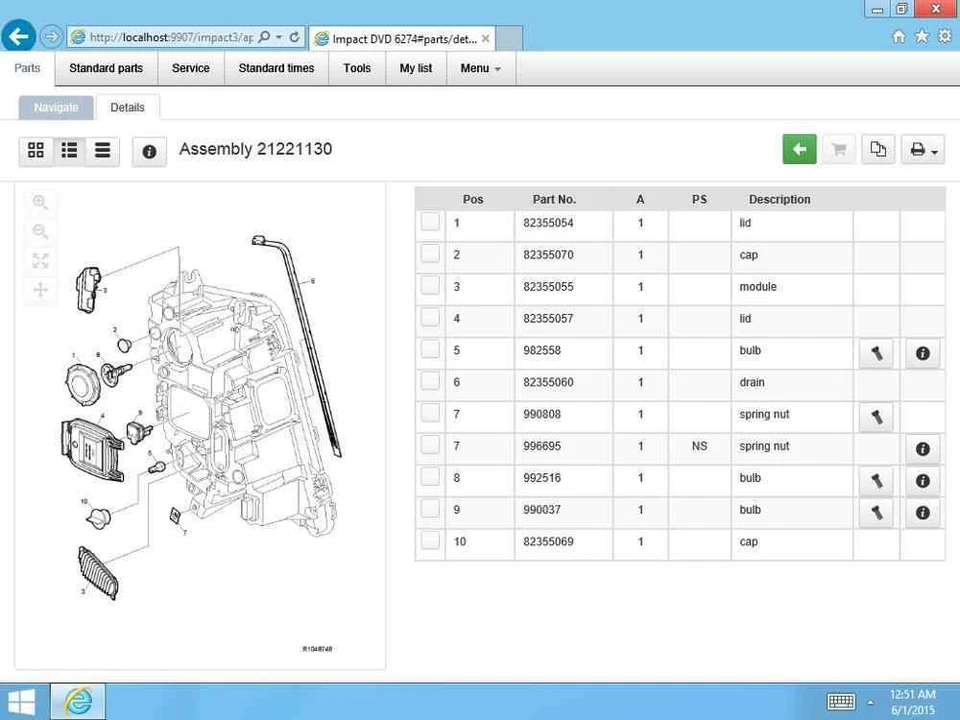Click the tool icon for bulb 982558
Image resolution: width=960 pixels, height=720 pixels.
pos(876,353)
